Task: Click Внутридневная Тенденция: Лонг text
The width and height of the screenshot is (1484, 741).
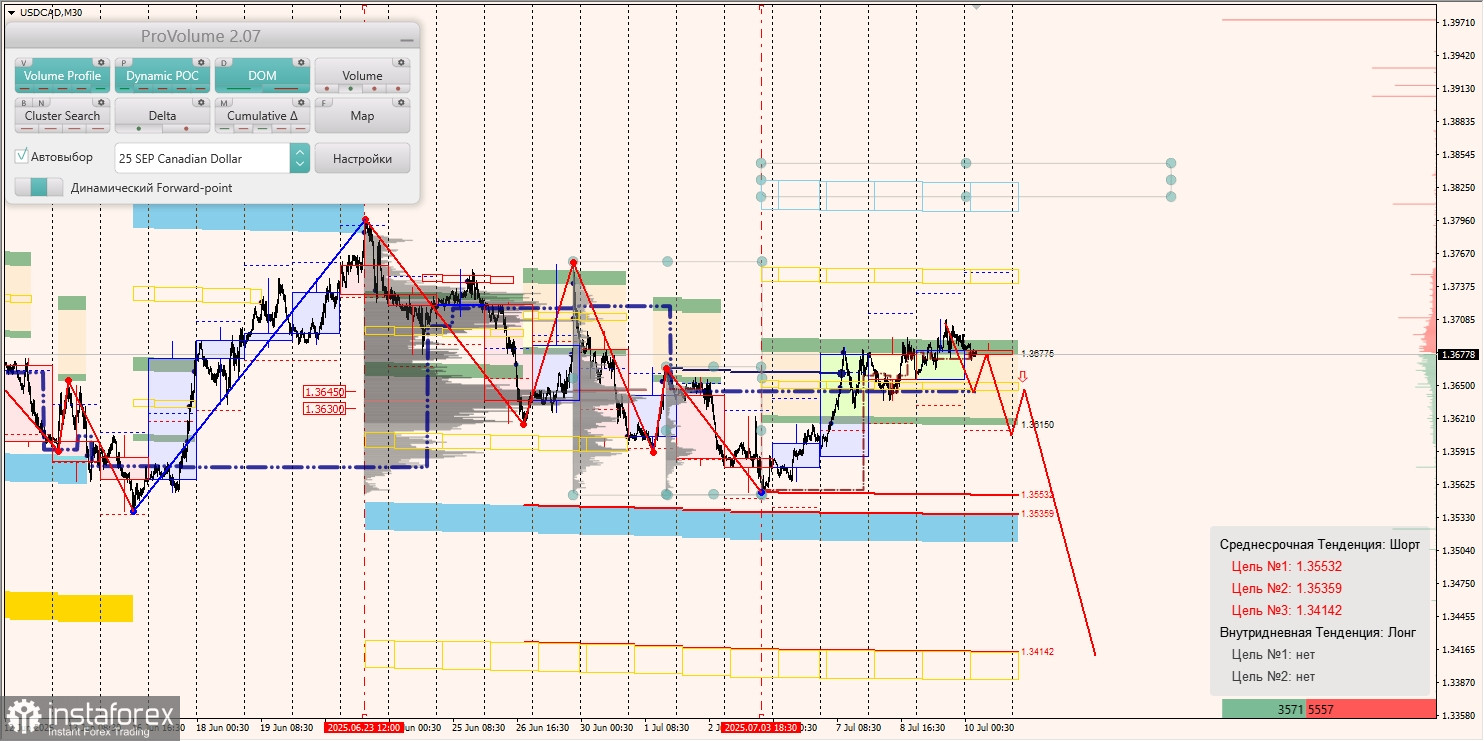Action: click(1318, 632)
